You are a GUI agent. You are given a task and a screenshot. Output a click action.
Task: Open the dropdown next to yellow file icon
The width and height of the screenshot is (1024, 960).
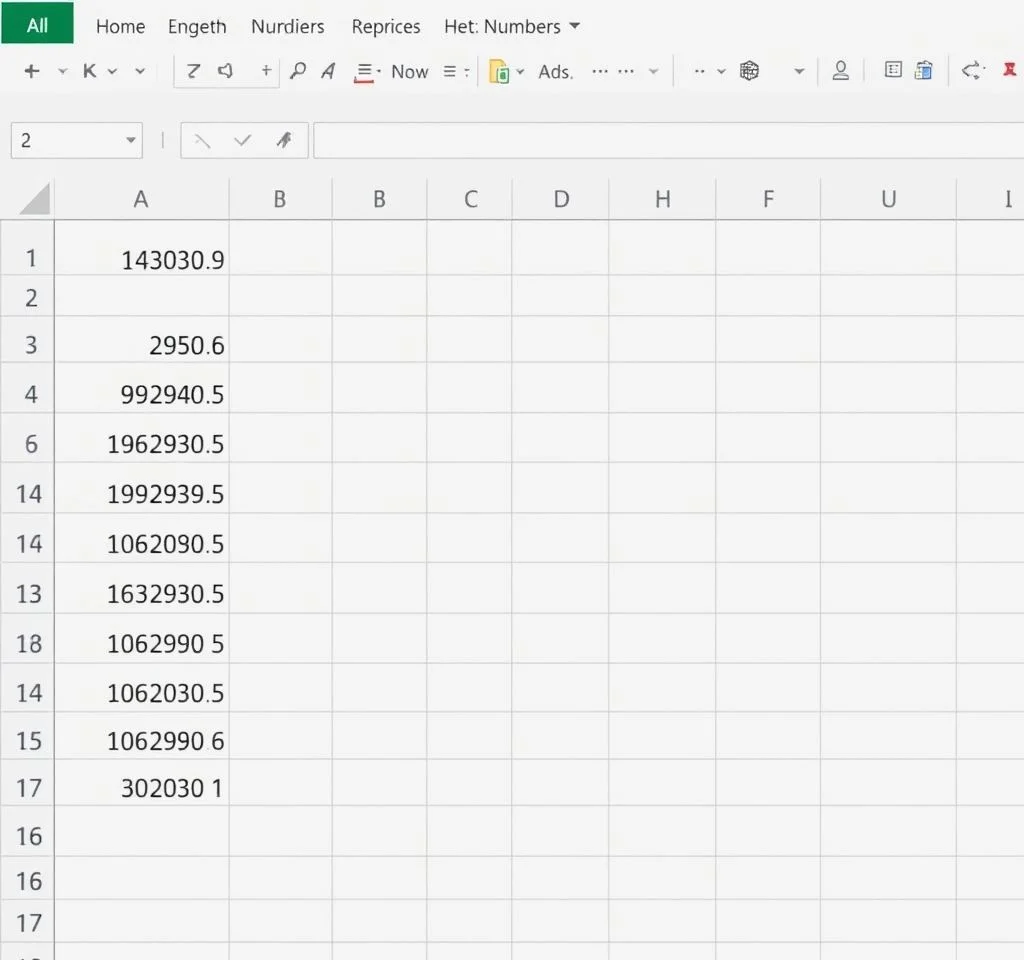click(x=520, y=72)
